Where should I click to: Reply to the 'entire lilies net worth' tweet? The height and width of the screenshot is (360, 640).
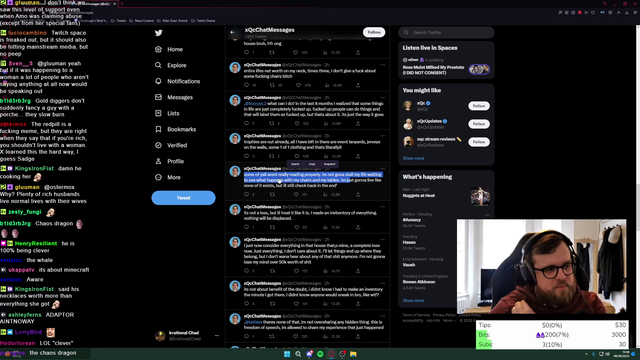pyautogui.click(x=246, y=85)
